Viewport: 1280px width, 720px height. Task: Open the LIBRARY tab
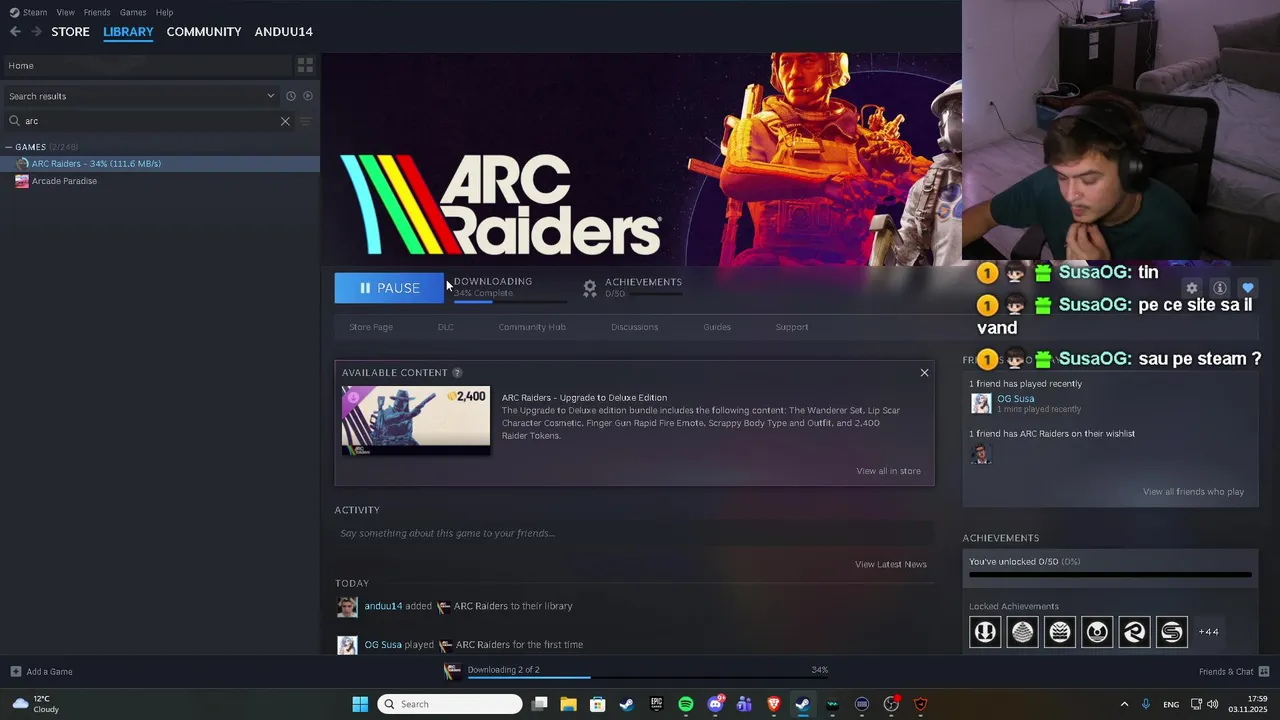coord(128,32)
